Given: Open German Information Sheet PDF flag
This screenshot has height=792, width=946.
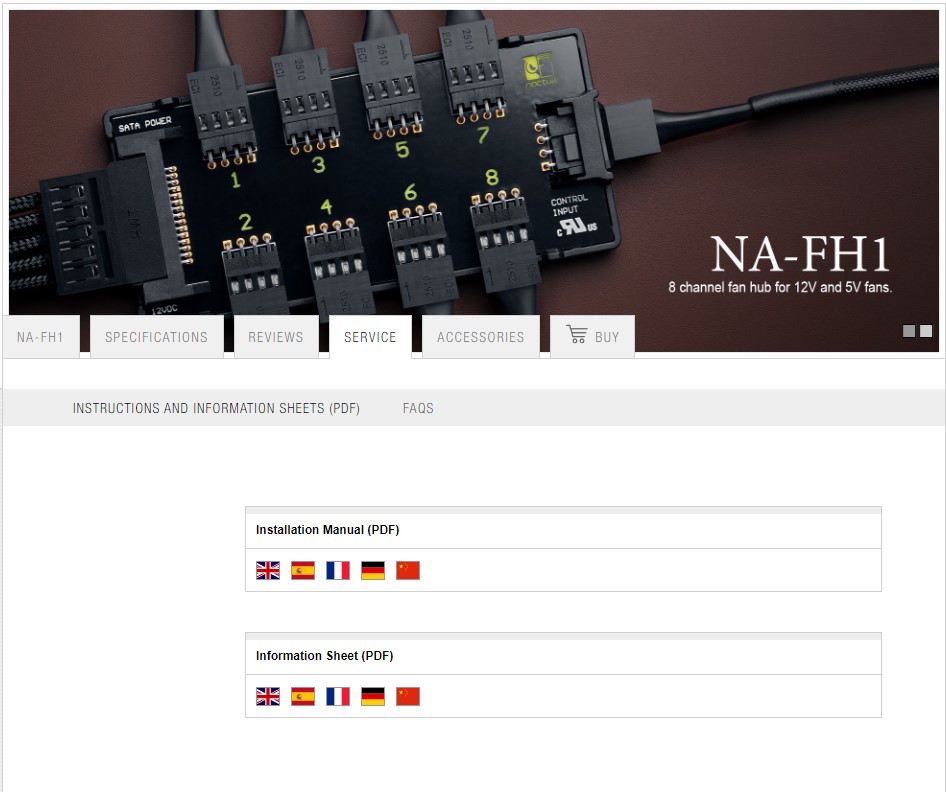Looking at the screenshot, I should click(373, 696).
